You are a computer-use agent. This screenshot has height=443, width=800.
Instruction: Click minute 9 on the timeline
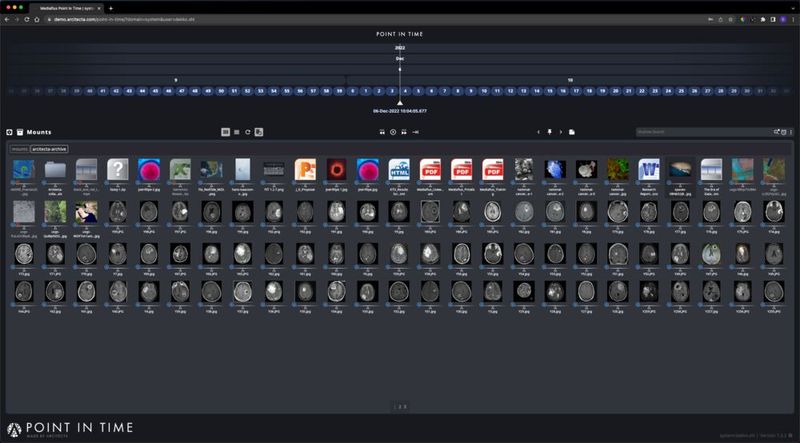(x=176, y=80)
